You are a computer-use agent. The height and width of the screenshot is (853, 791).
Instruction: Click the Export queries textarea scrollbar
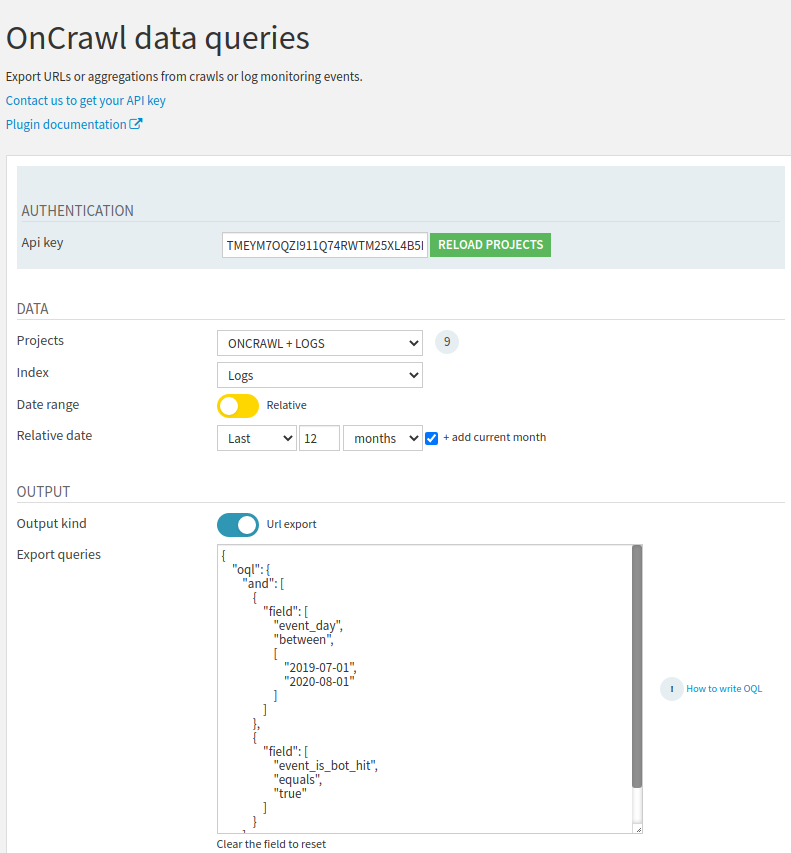tap(637, 666)
